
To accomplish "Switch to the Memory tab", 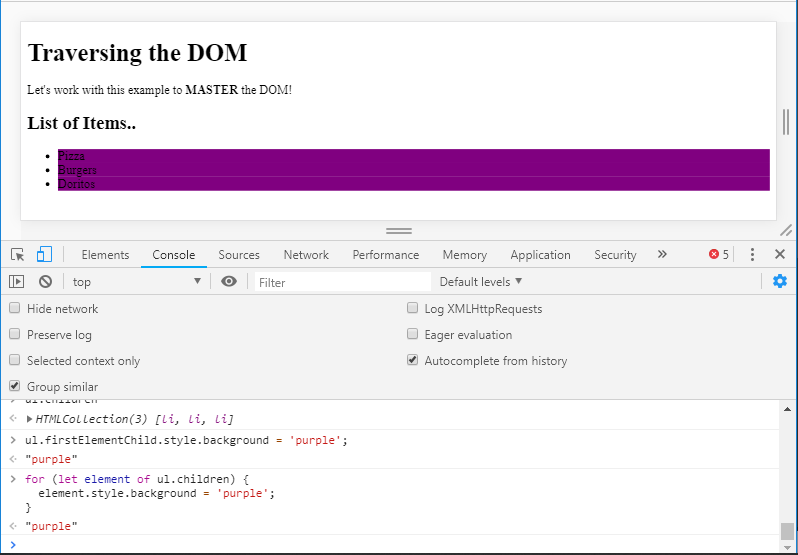I will [x=465, y=255].
